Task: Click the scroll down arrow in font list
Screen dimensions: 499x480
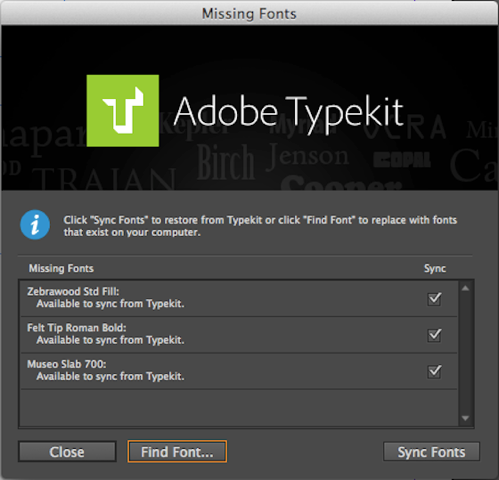Action: (x=465, y=418)
